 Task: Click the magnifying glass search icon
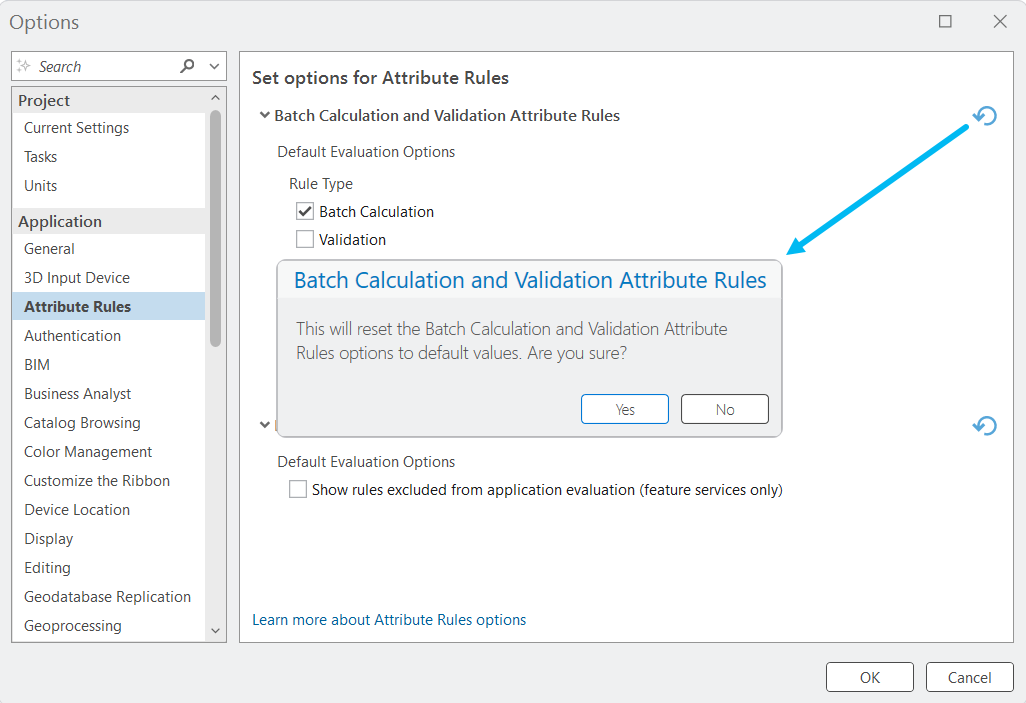[188, 66]
